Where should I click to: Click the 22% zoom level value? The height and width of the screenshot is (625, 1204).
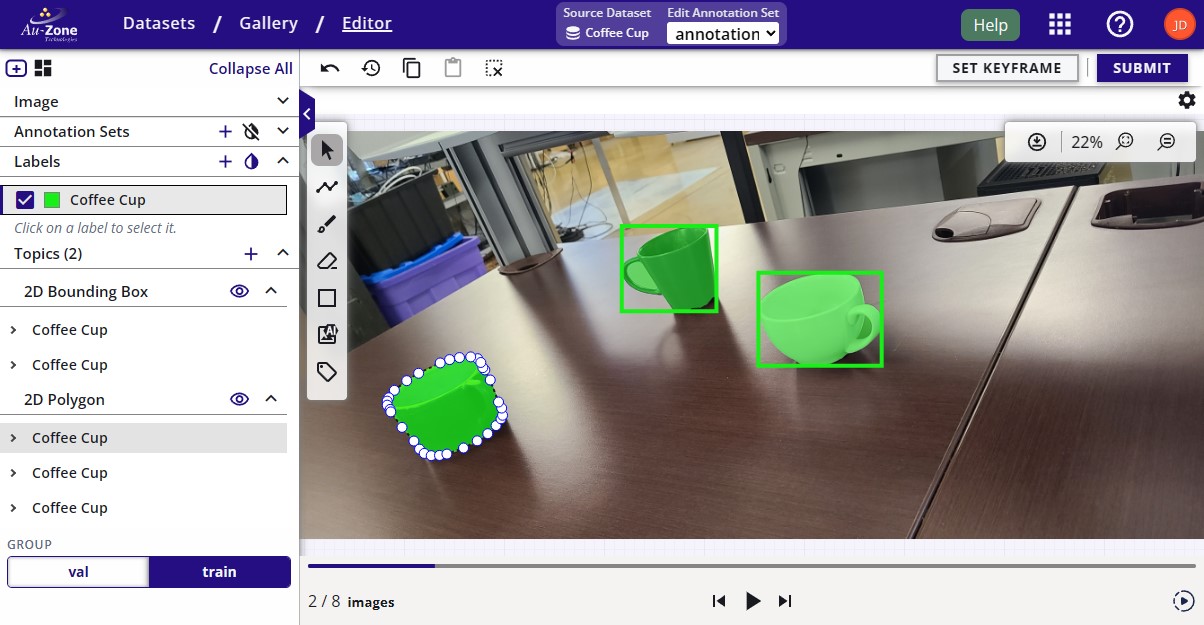(1087, 142)
